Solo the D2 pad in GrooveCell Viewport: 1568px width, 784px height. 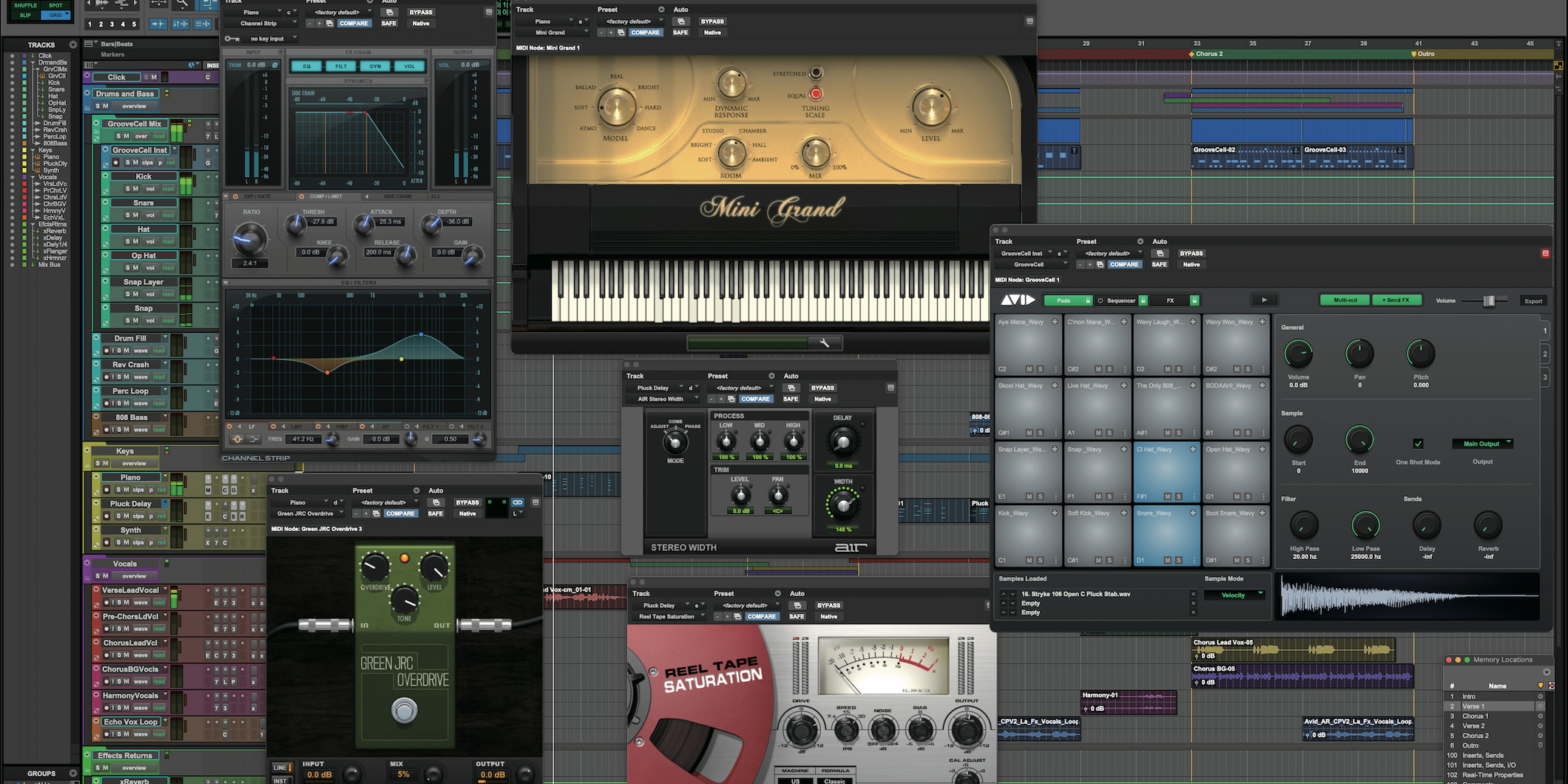1178,369
